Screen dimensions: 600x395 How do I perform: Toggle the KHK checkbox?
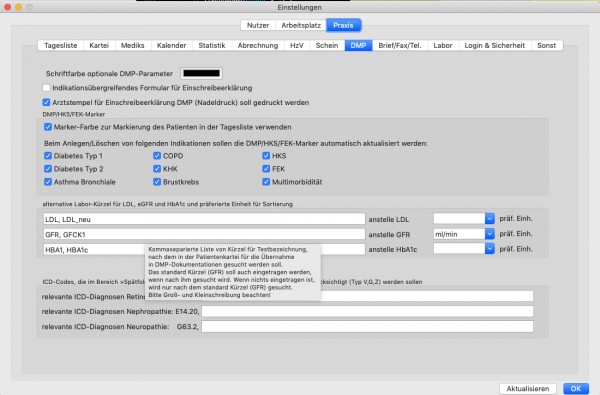[157, 169]
